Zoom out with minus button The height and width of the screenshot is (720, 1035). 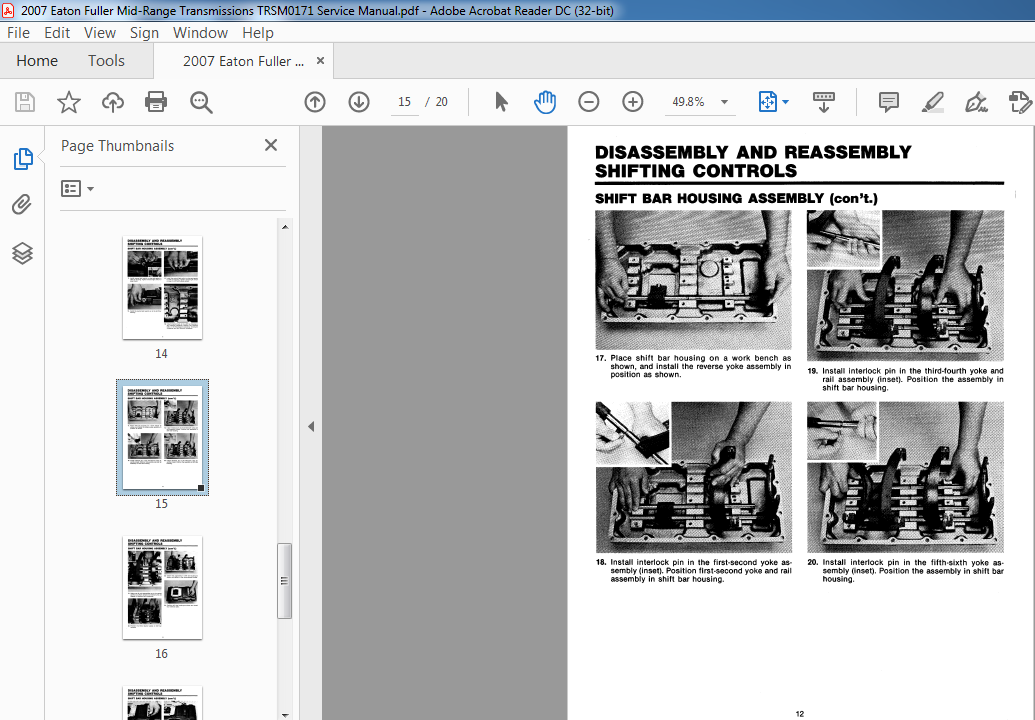coord(588,102)
